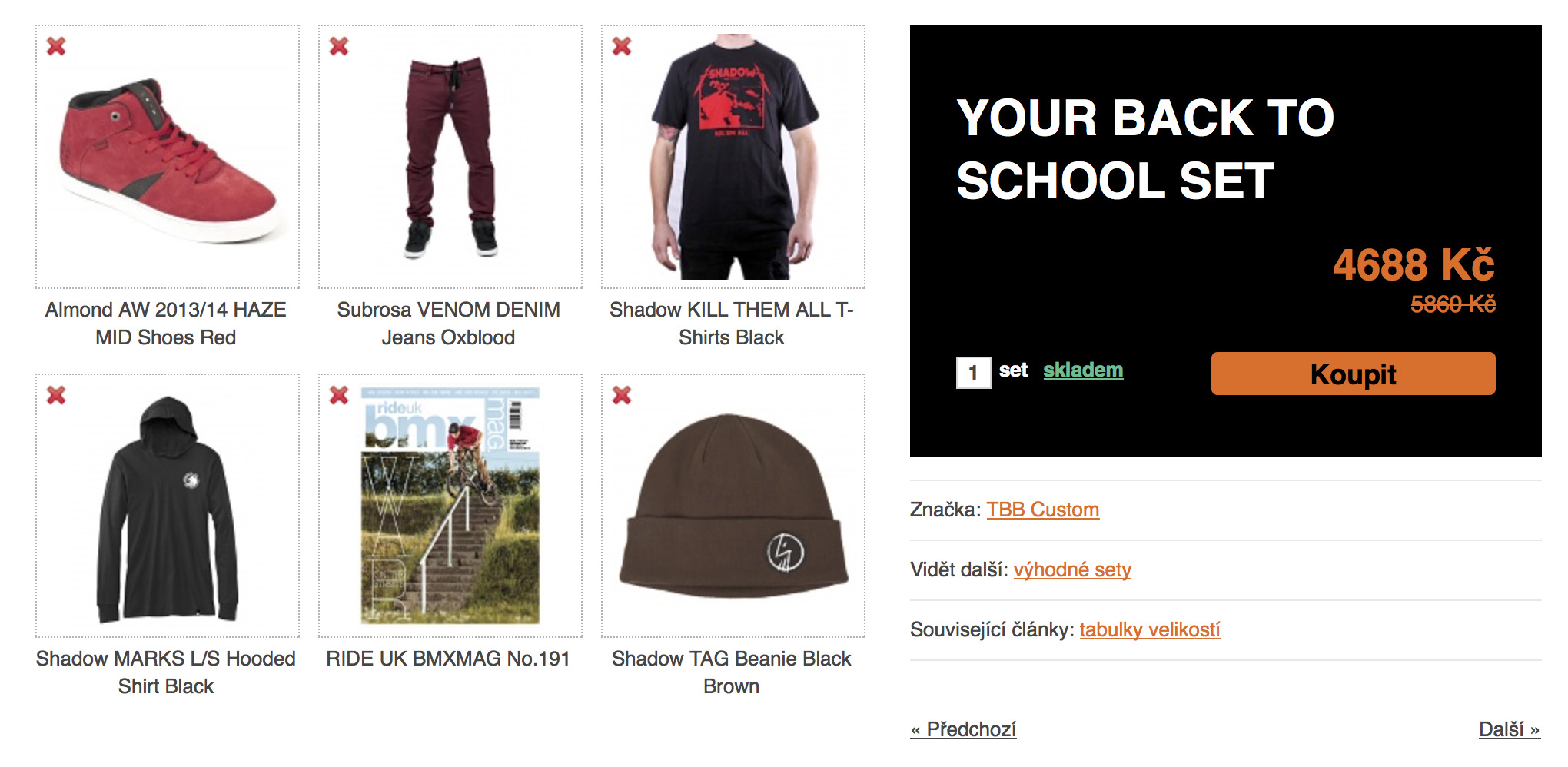Remove Subrosa VENOM DENIM Jeans from set
Viewport: 1568px width, 767px height.
coord(339,46)
